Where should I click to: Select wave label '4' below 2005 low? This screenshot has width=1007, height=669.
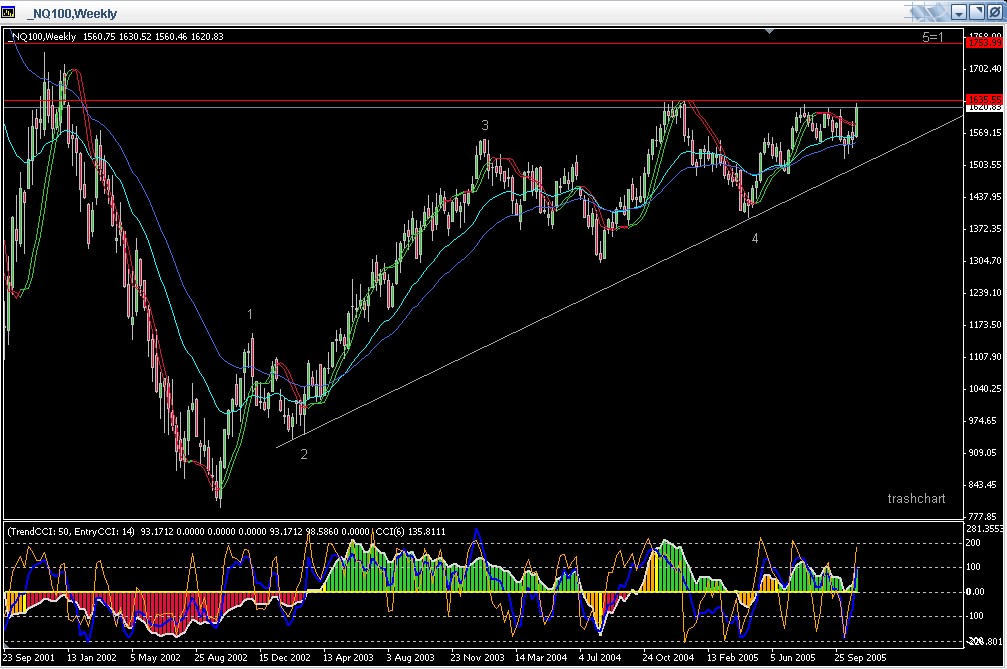(755, 238)
